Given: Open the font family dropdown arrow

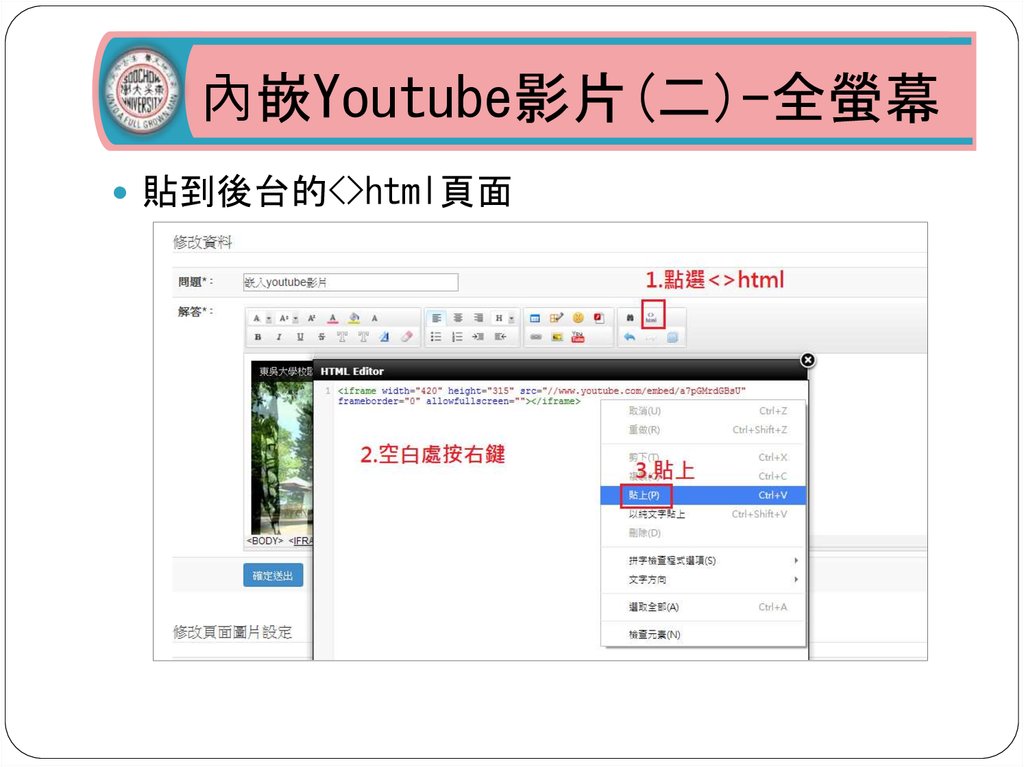Looking at the screenshot, I should [269, 319].
